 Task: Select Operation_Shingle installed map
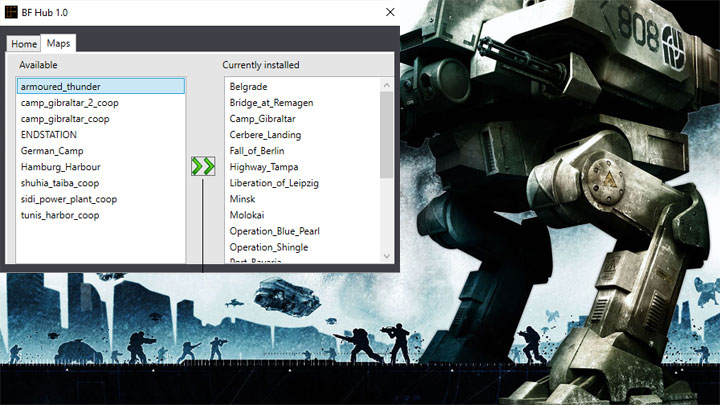point(303,248)
